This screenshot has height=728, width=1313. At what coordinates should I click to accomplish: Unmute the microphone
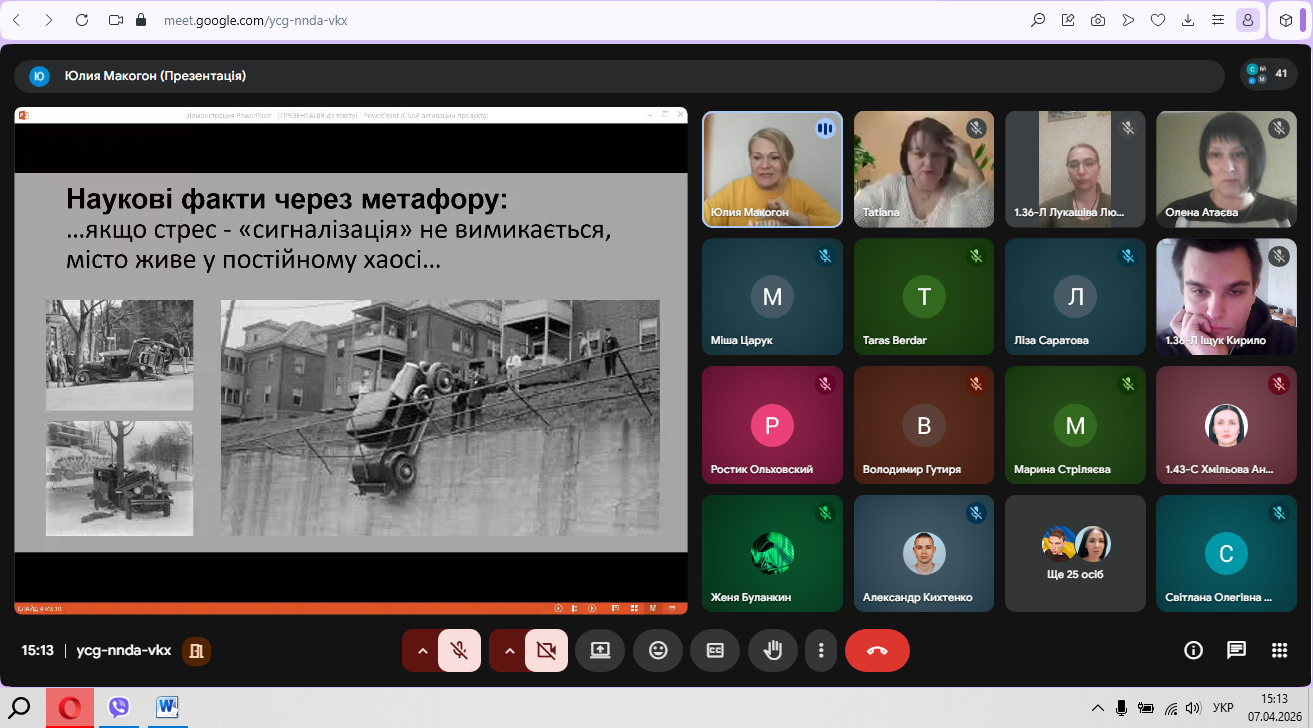click(x=459, y=650)
